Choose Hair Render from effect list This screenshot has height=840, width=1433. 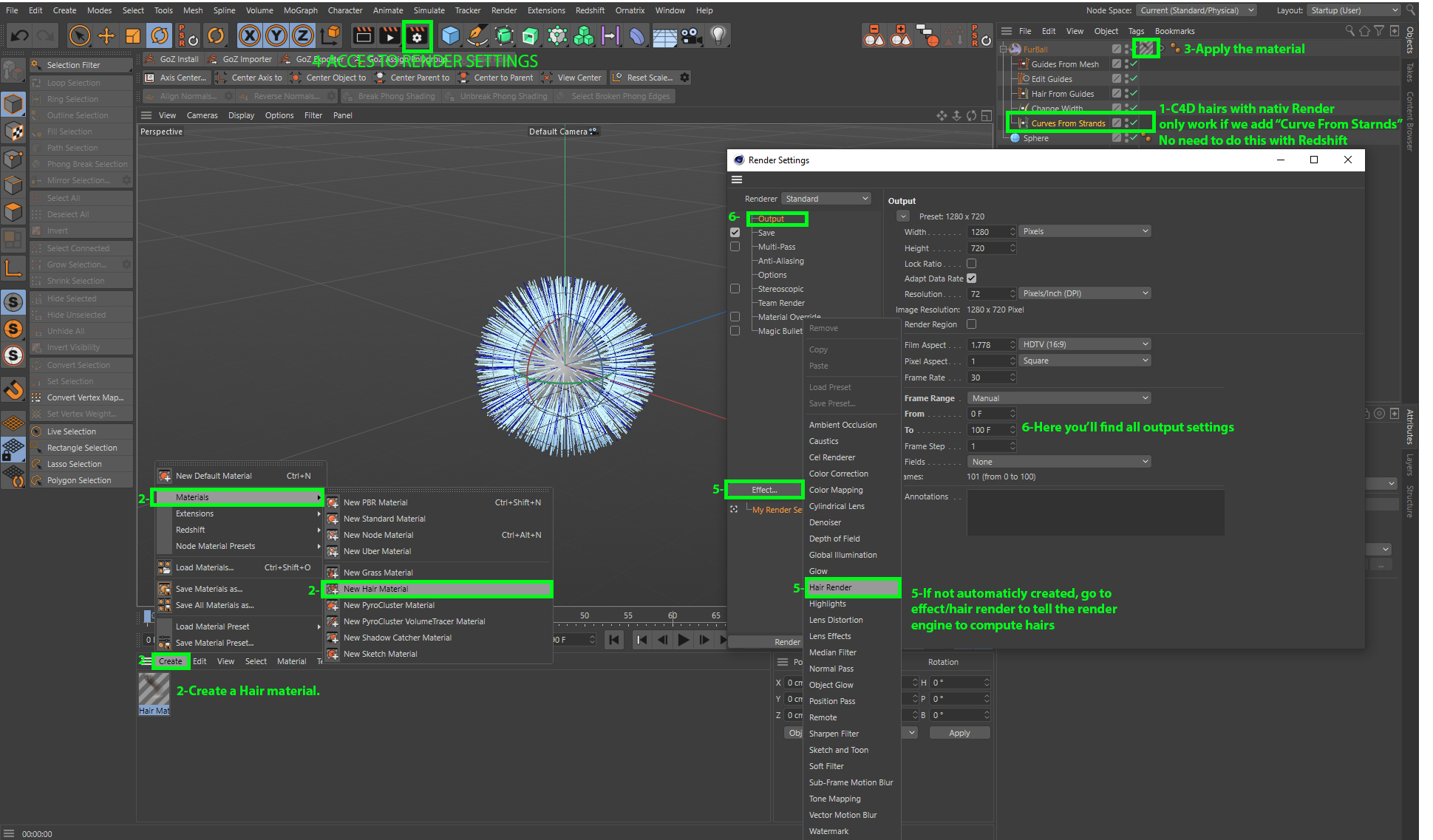pyautogui.click(x=831, y=587)
